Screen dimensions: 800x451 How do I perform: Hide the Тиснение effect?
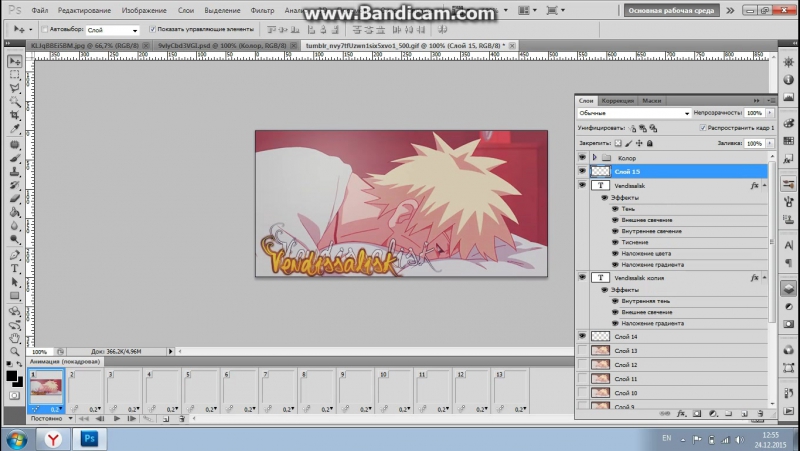coord(615,242)
